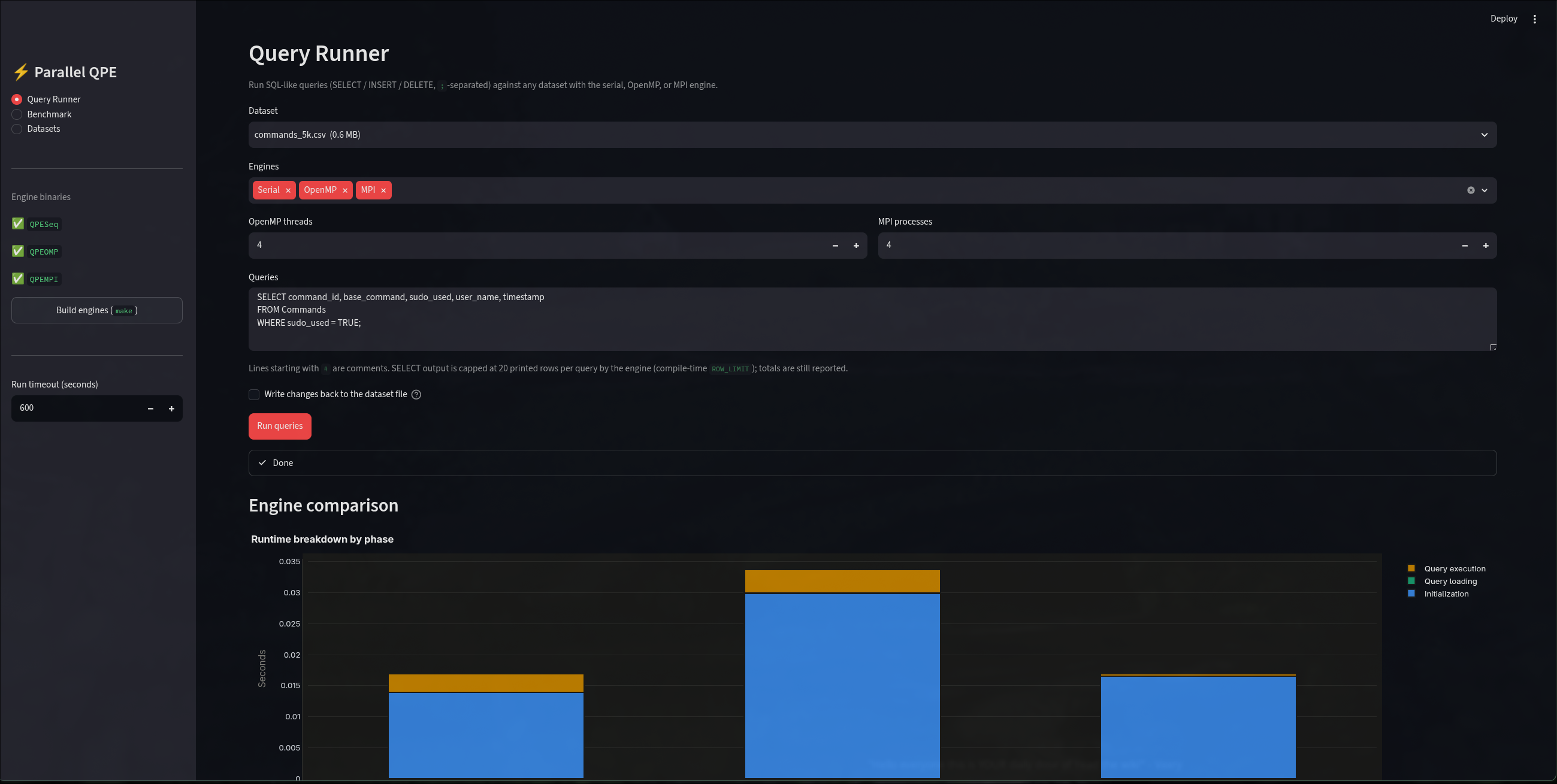Screen dimensions: 1557x784
Task: Click the MPI processes number field
Action: coord(1166,246)
